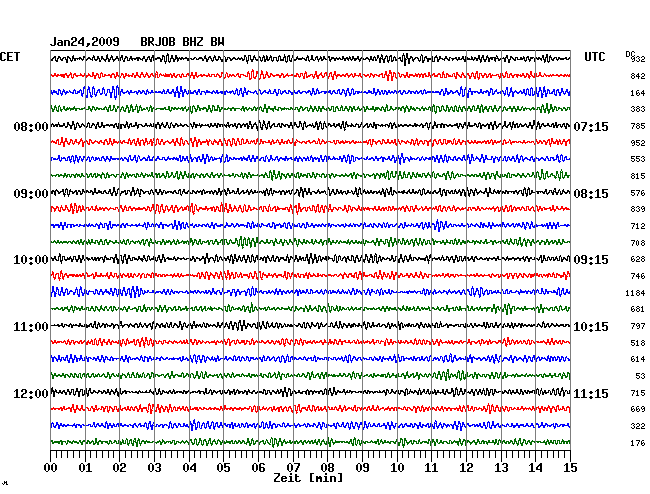Viewport: 650px width, 494px height.
Task: Click minute tick label '00'
Action: click(51, 467)
